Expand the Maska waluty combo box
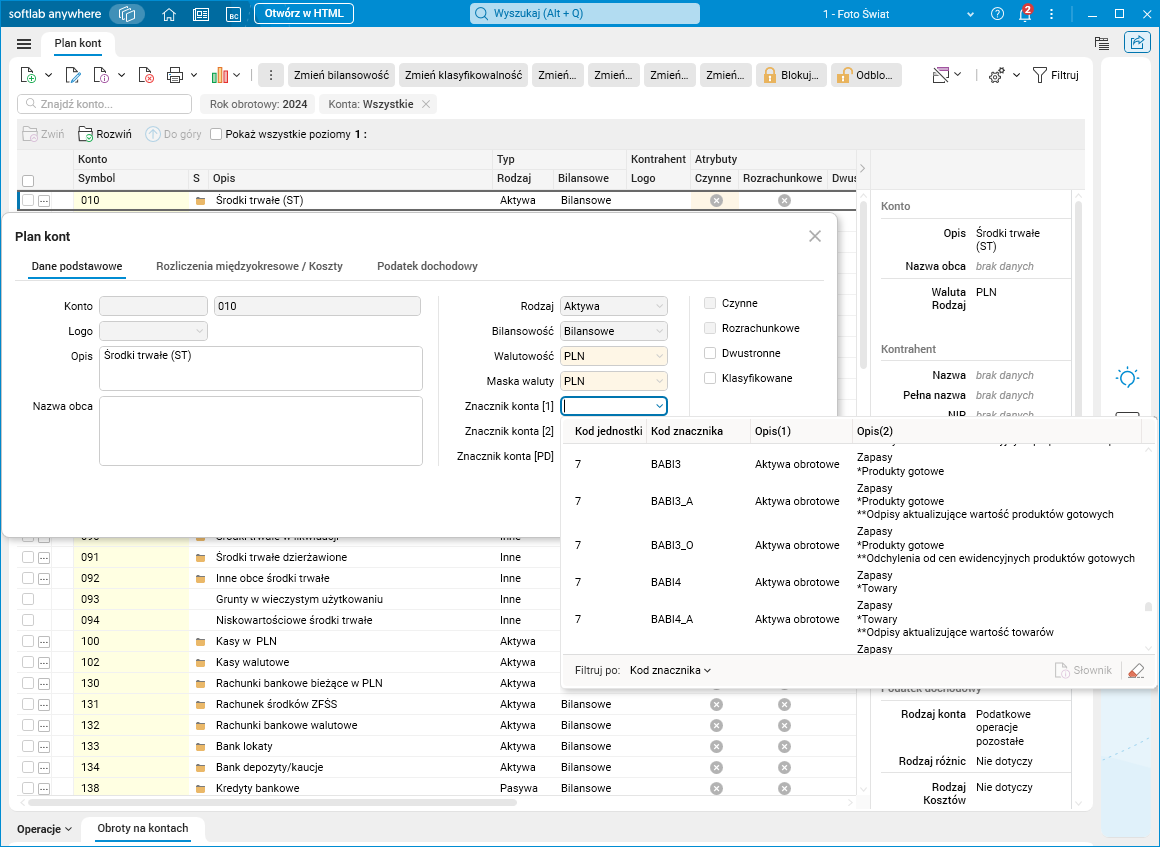This screenshot has width=1160, height=847. (x=614, y=381)
